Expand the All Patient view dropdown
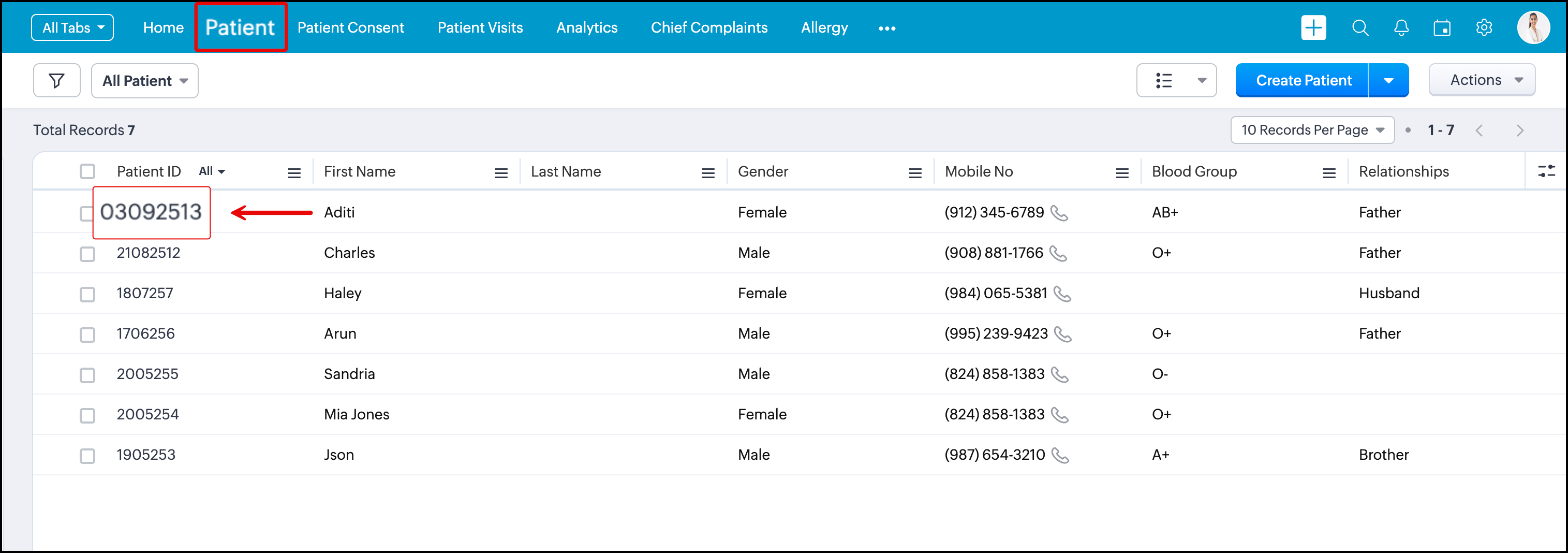 pyautogui.click(x=145, y=81)
